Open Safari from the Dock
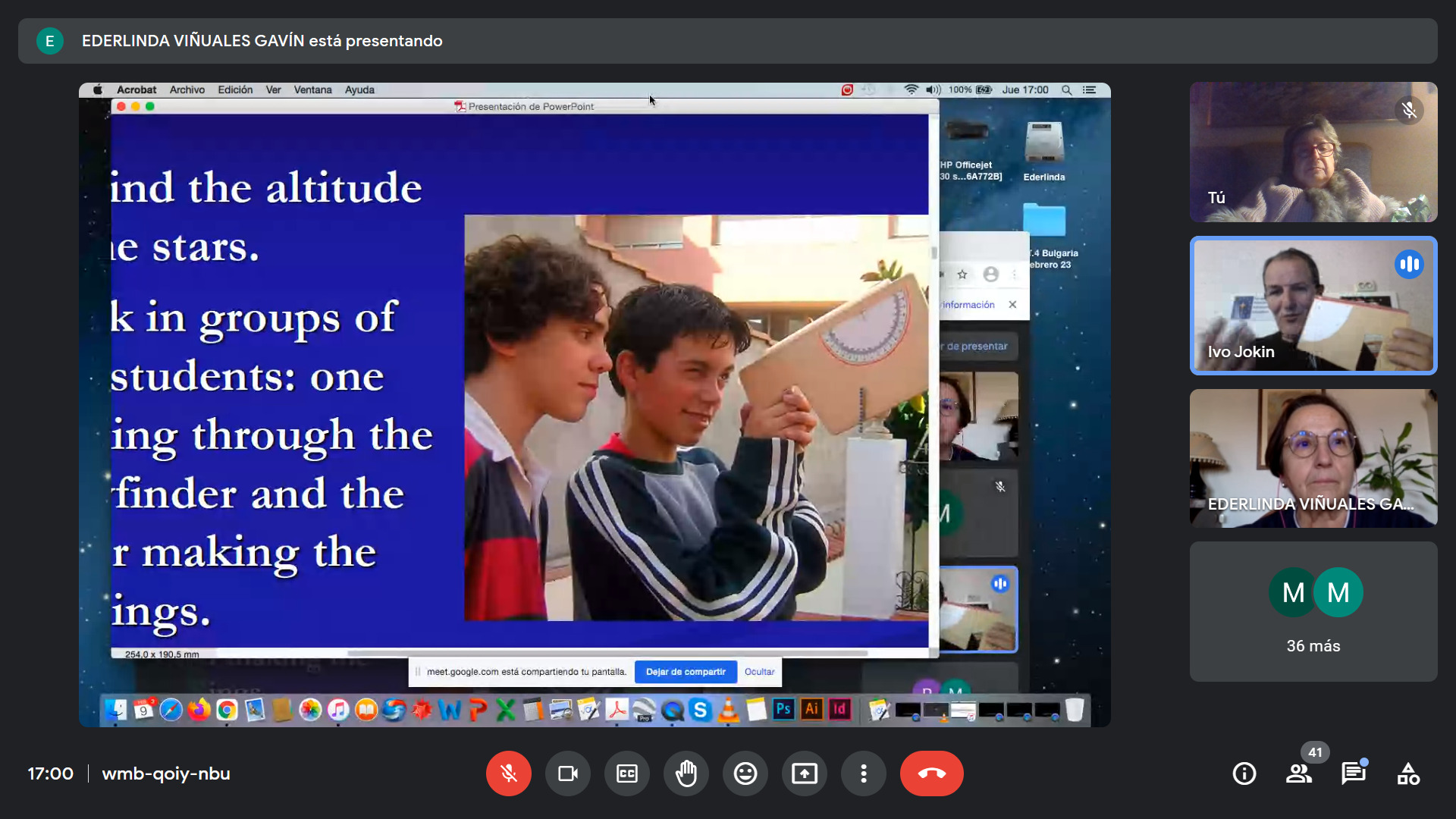The width and height of the screenshot is (1456, 819). click(x=171, y=710)
